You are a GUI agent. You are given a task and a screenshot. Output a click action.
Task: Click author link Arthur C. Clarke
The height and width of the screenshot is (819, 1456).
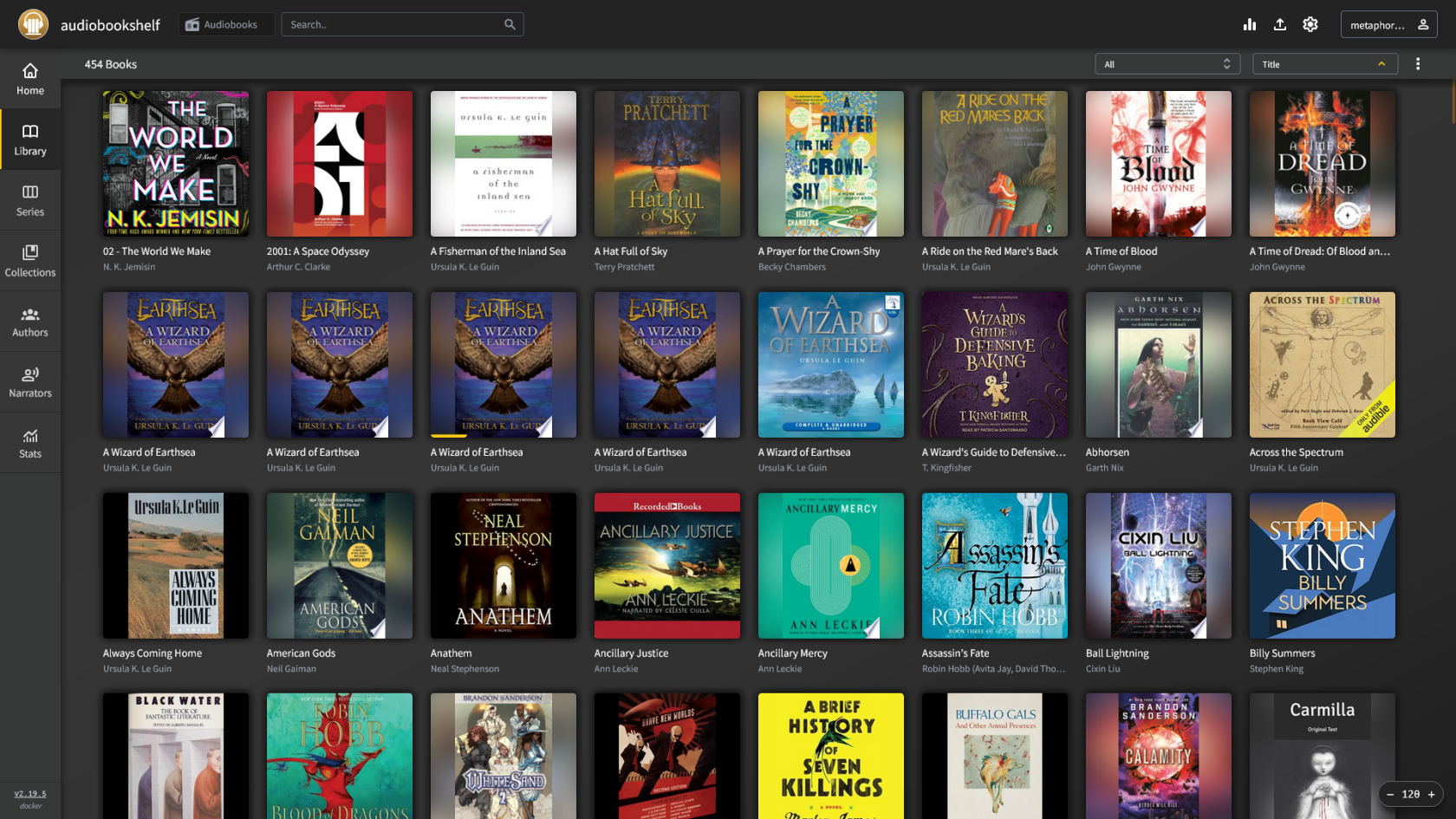[x=298, y=267]
